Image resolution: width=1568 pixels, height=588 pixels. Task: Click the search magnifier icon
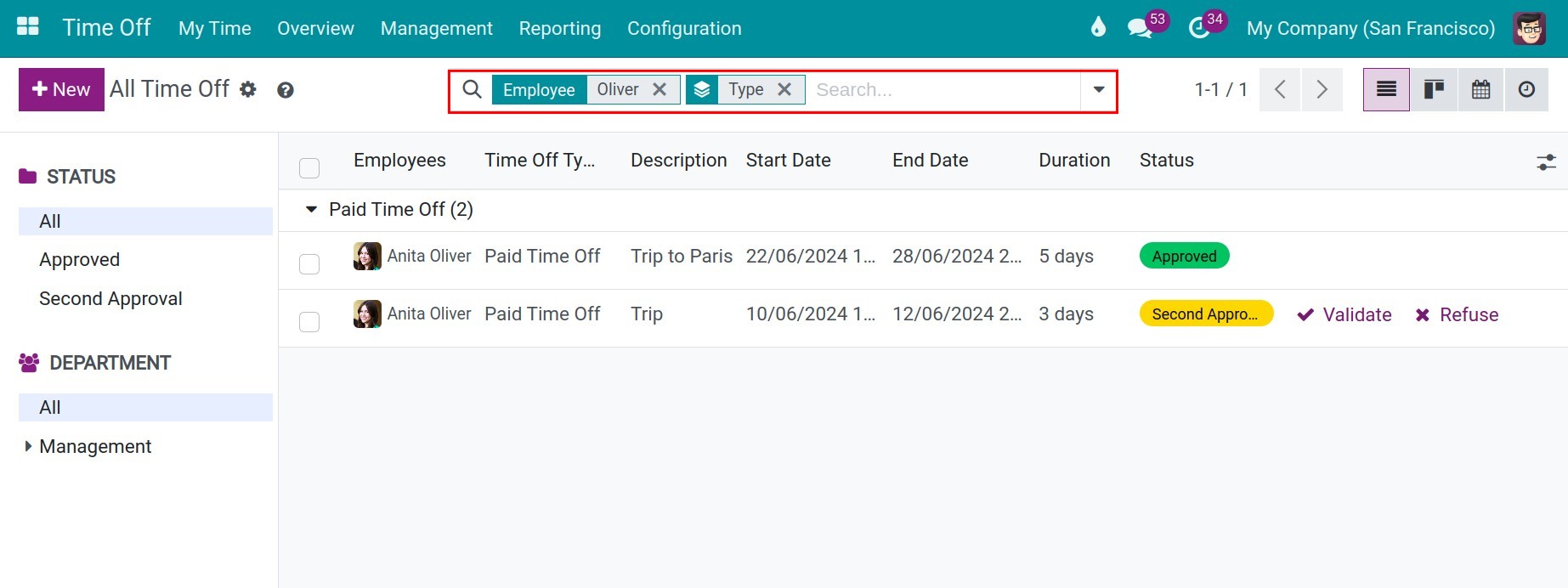click(x=472, y=89)
